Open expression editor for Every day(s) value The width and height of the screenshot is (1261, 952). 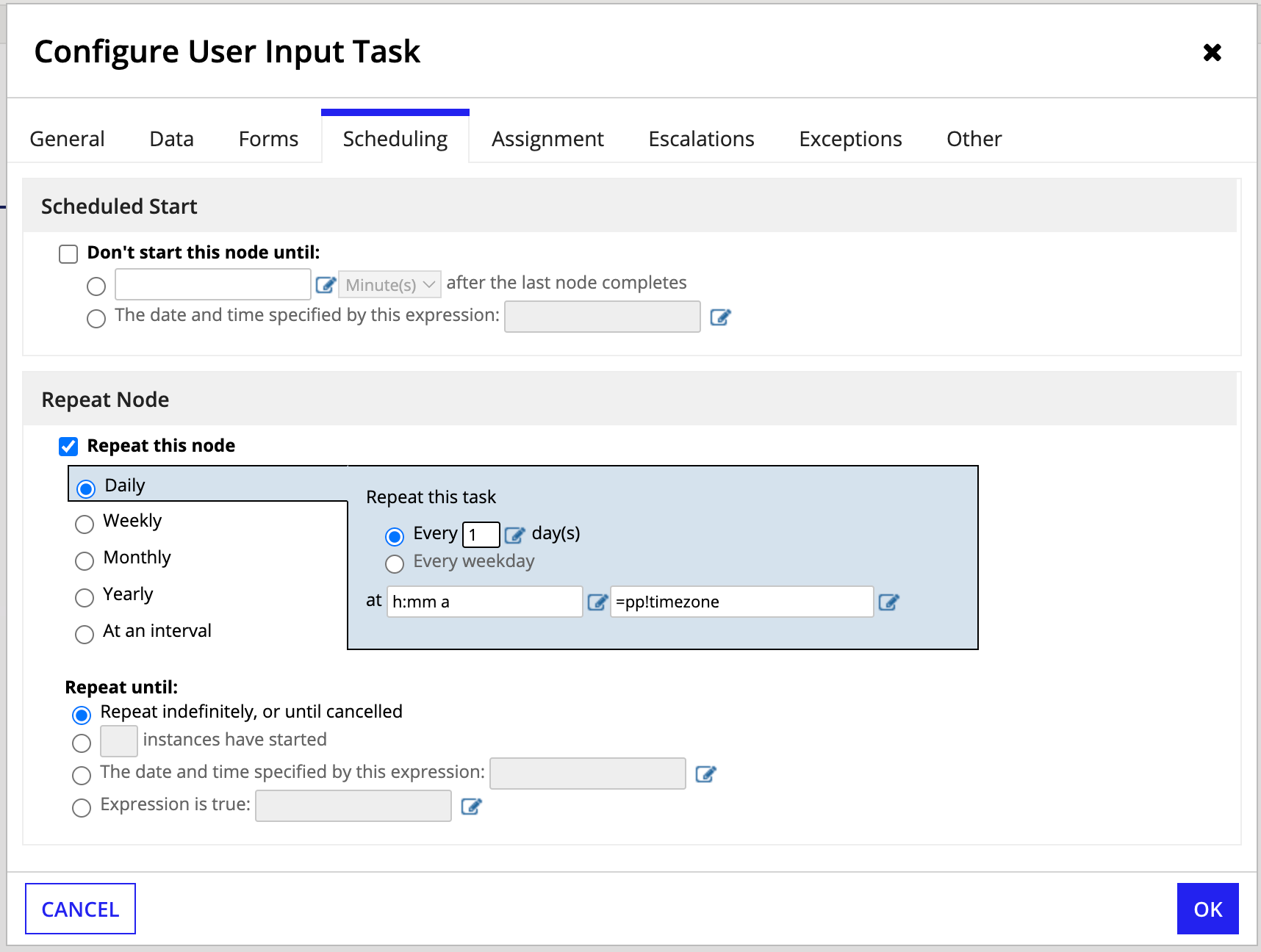coord(514,534)
